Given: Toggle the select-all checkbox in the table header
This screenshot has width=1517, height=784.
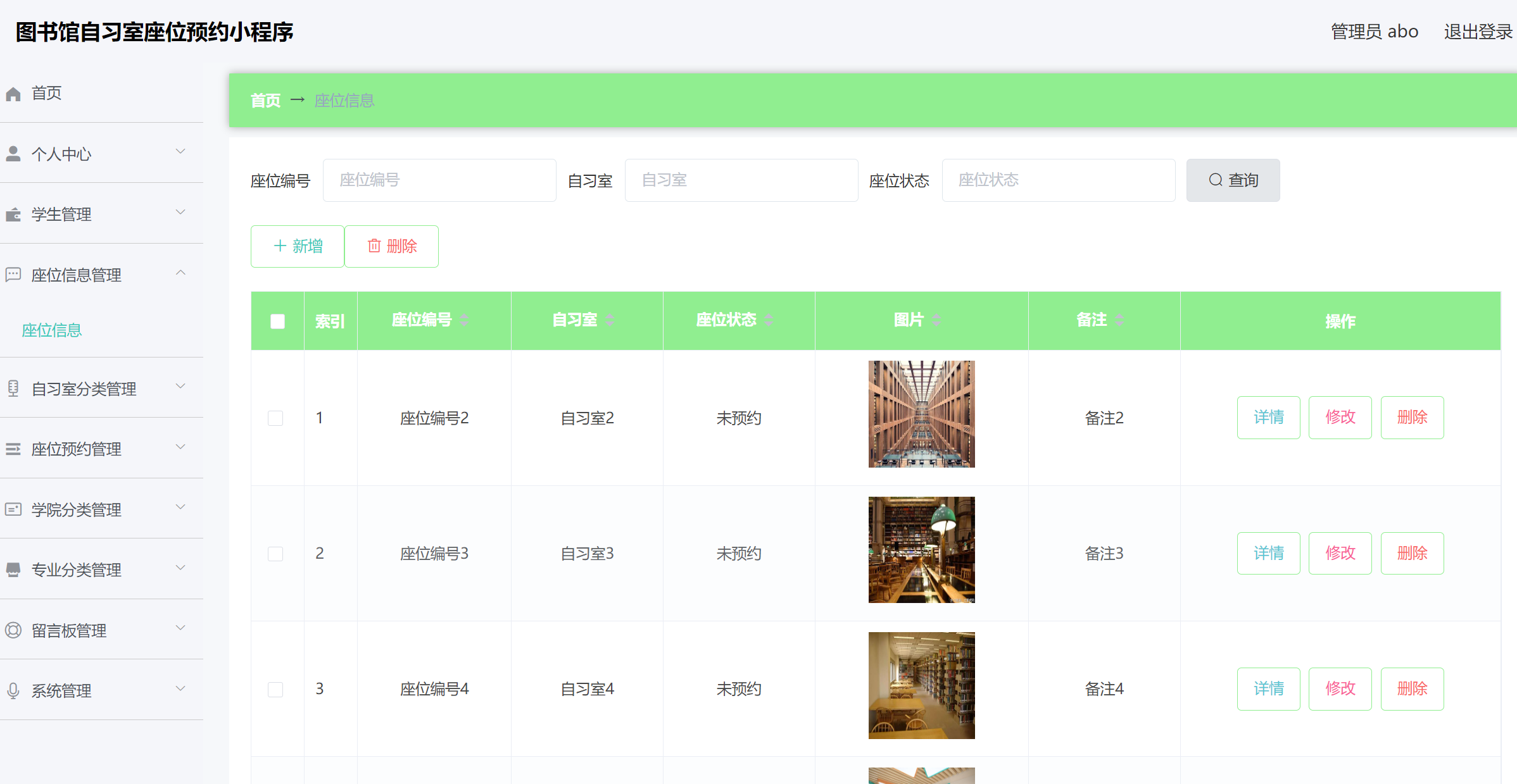Looking at the screenshot, I should (x=277, y=321).
